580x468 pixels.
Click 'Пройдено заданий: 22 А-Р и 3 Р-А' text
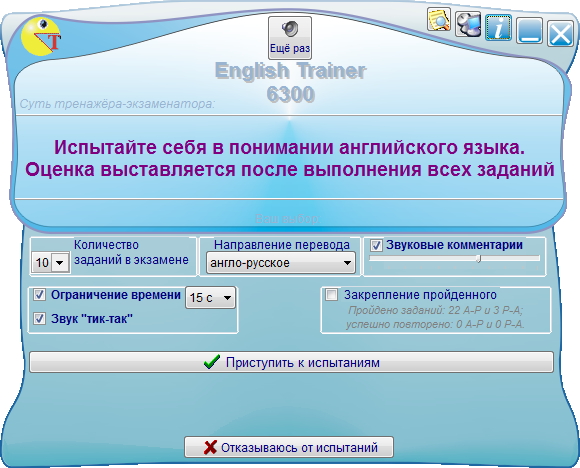tap(435, 310)
